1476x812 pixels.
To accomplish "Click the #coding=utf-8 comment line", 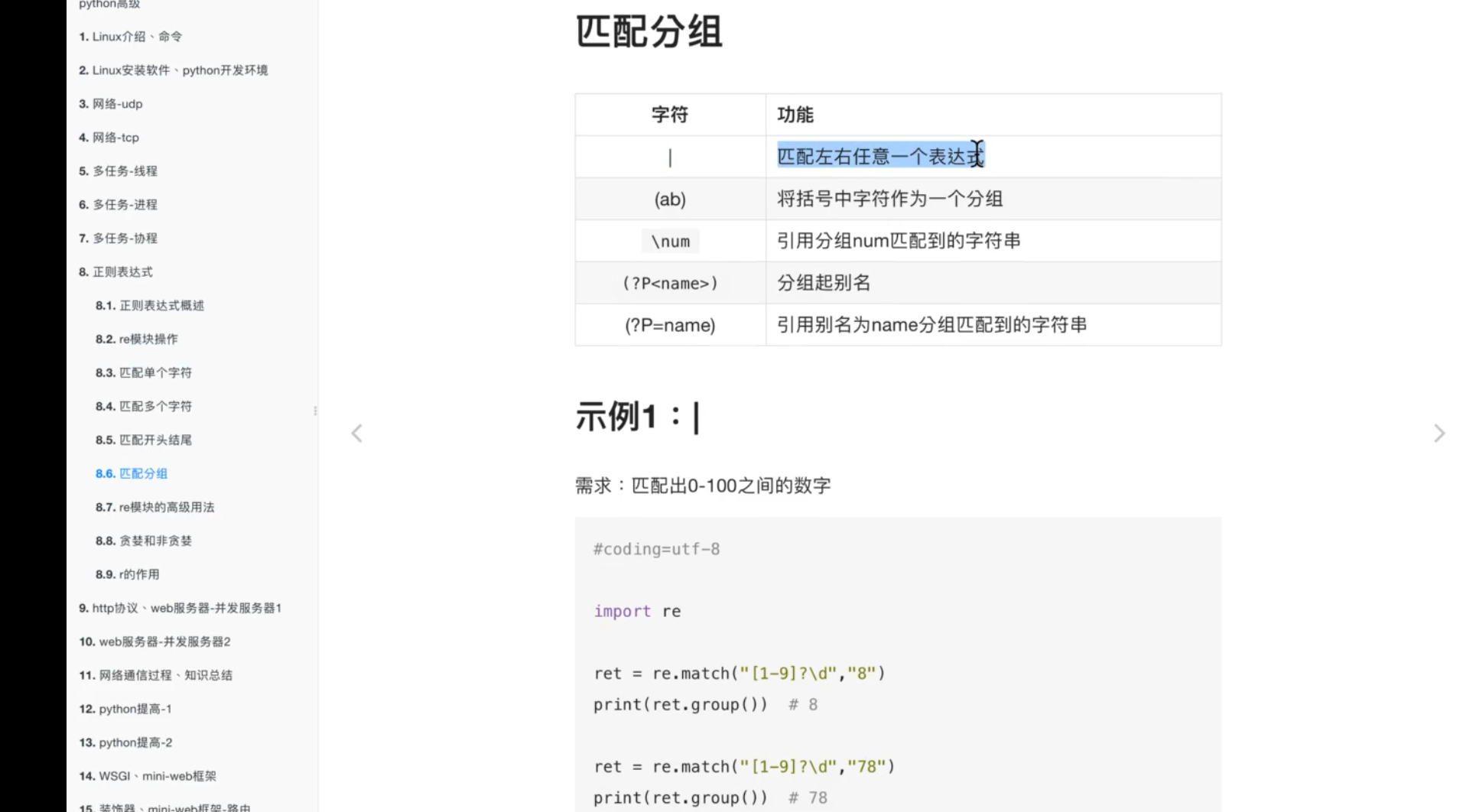I will (x=656, y=549).
